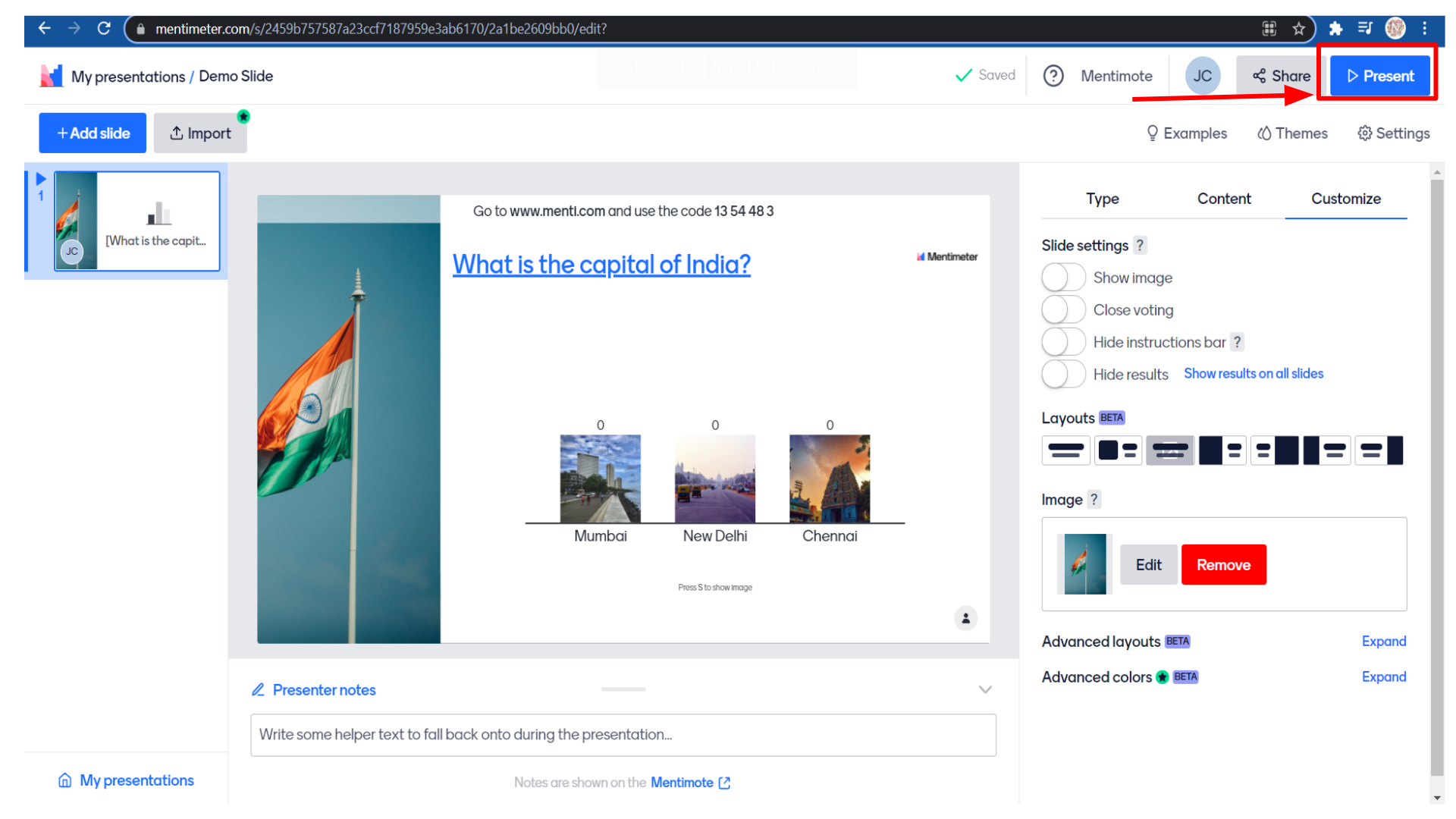Viewport: 1456px width, 819px height.
Task: Click the Present button
Action: tap(1379, 76)
